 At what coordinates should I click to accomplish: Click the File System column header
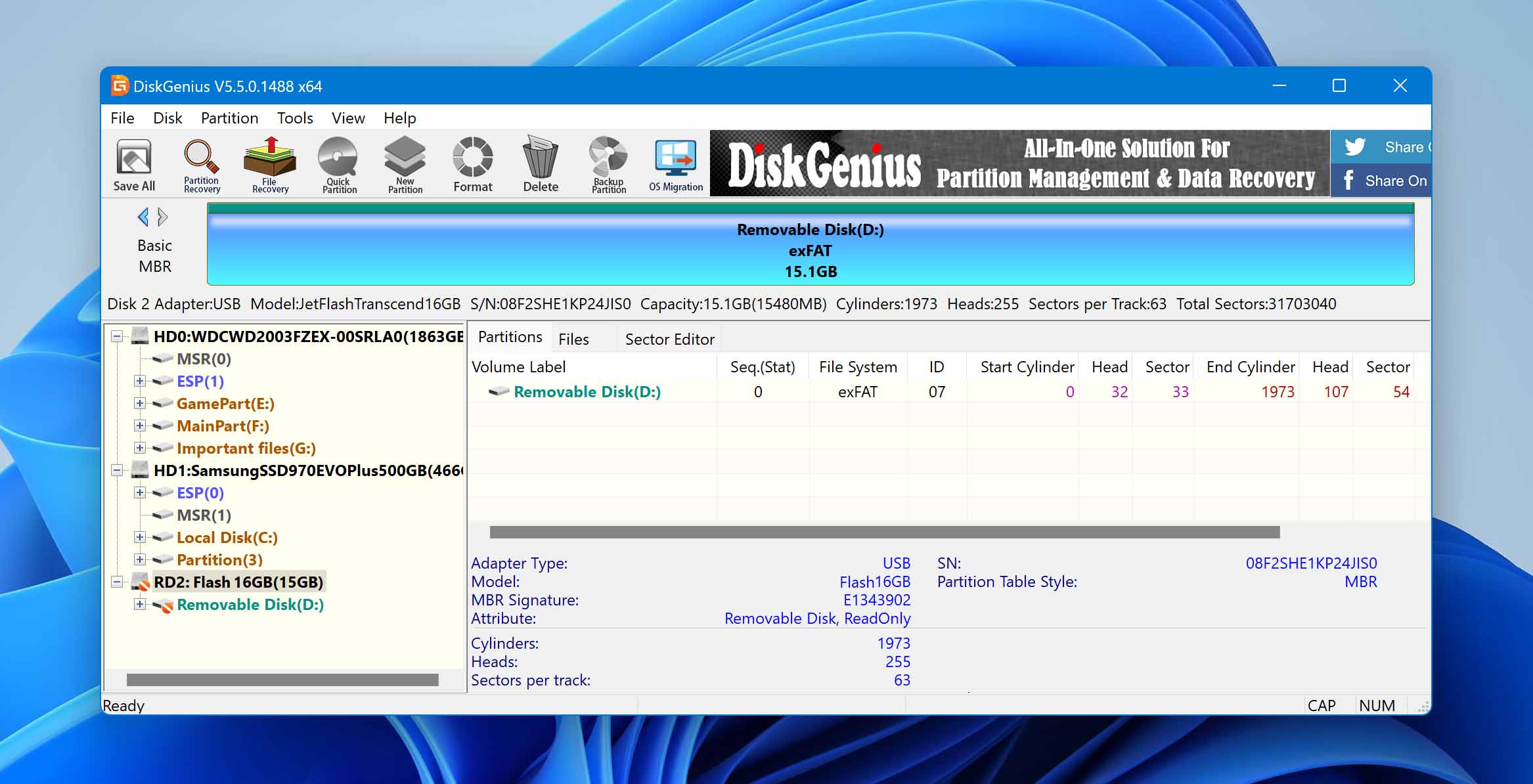(x=858, y=366)
